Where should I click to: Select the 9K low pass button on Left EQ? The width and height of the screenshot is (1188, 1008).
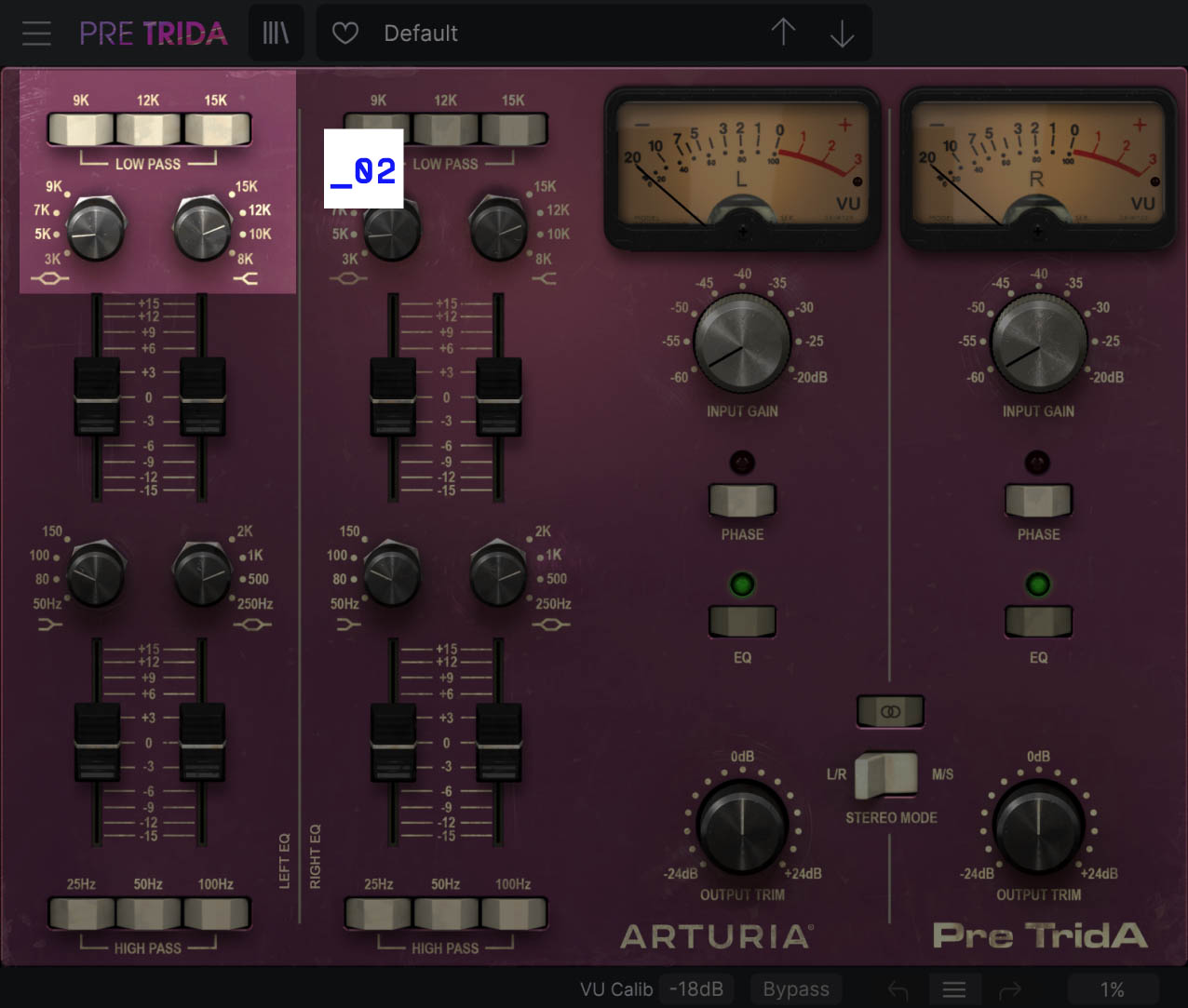(82, 130)
